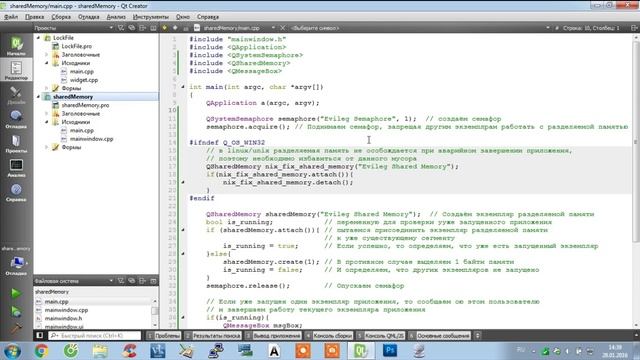The width and height of the screenshot is (640, 360).
Task: Expand Формы folder under sharedMemory
Action: point(47,147)
